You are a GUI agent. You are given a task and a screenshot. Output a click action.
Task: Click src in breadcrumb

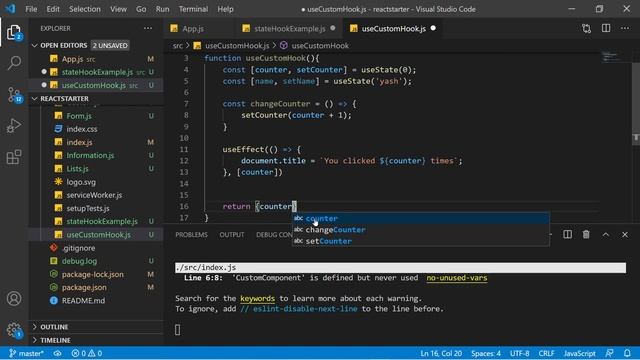(178, 46)
